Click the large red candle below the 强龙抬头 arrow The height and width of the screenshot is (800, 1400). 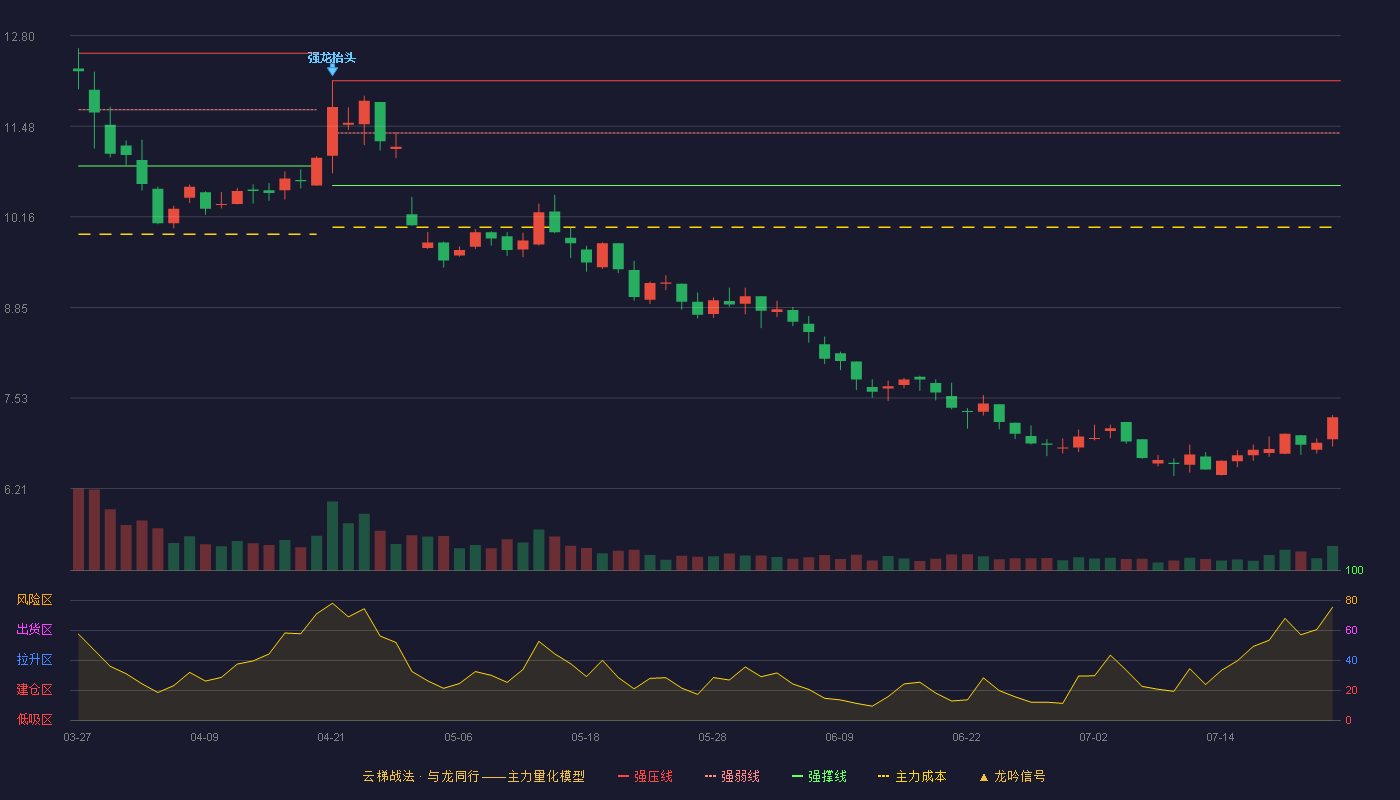point(332,131)
